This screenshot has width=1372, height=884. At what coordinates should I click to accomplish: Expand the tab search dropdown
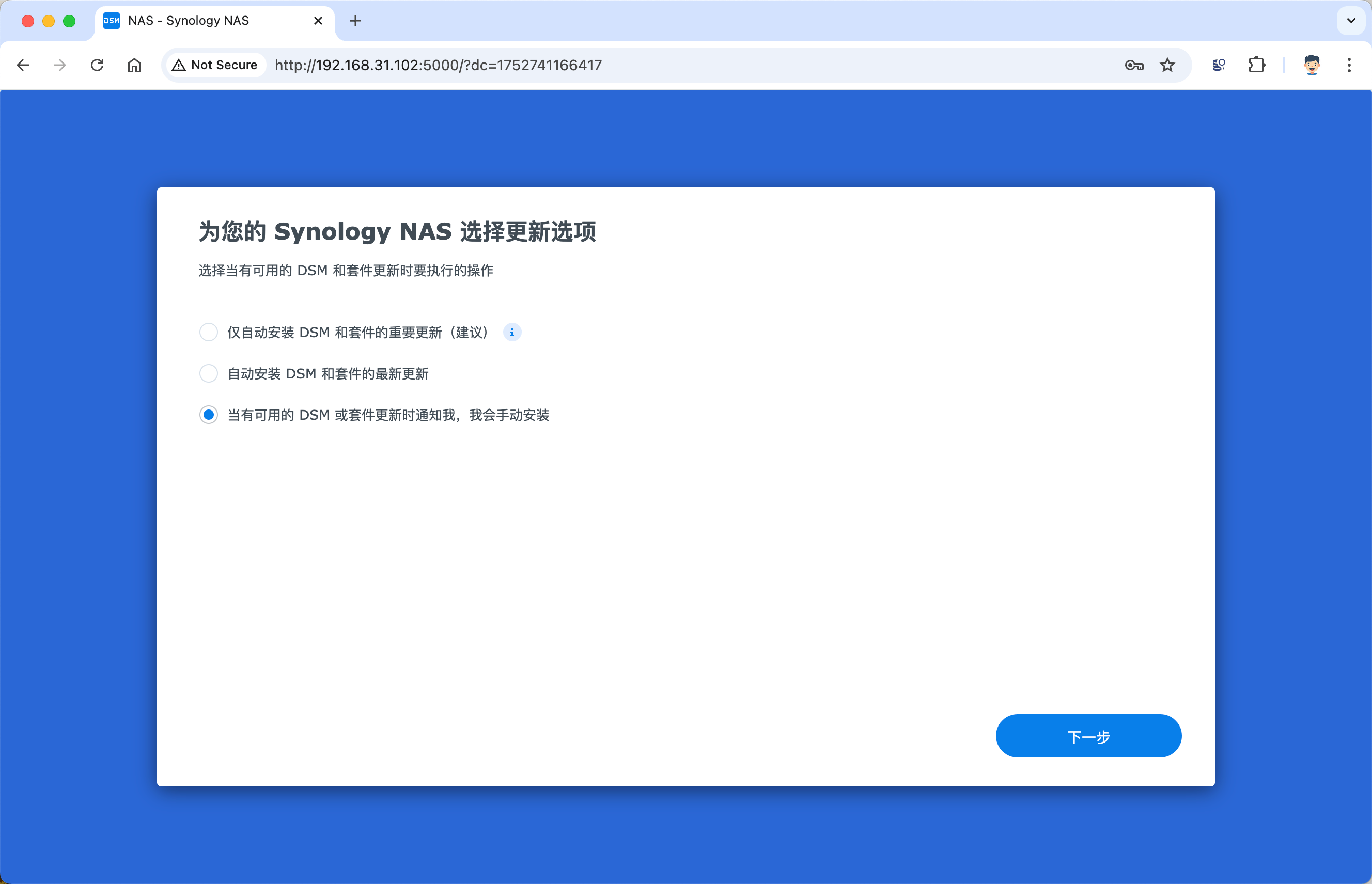click(x=1351, y=21)
